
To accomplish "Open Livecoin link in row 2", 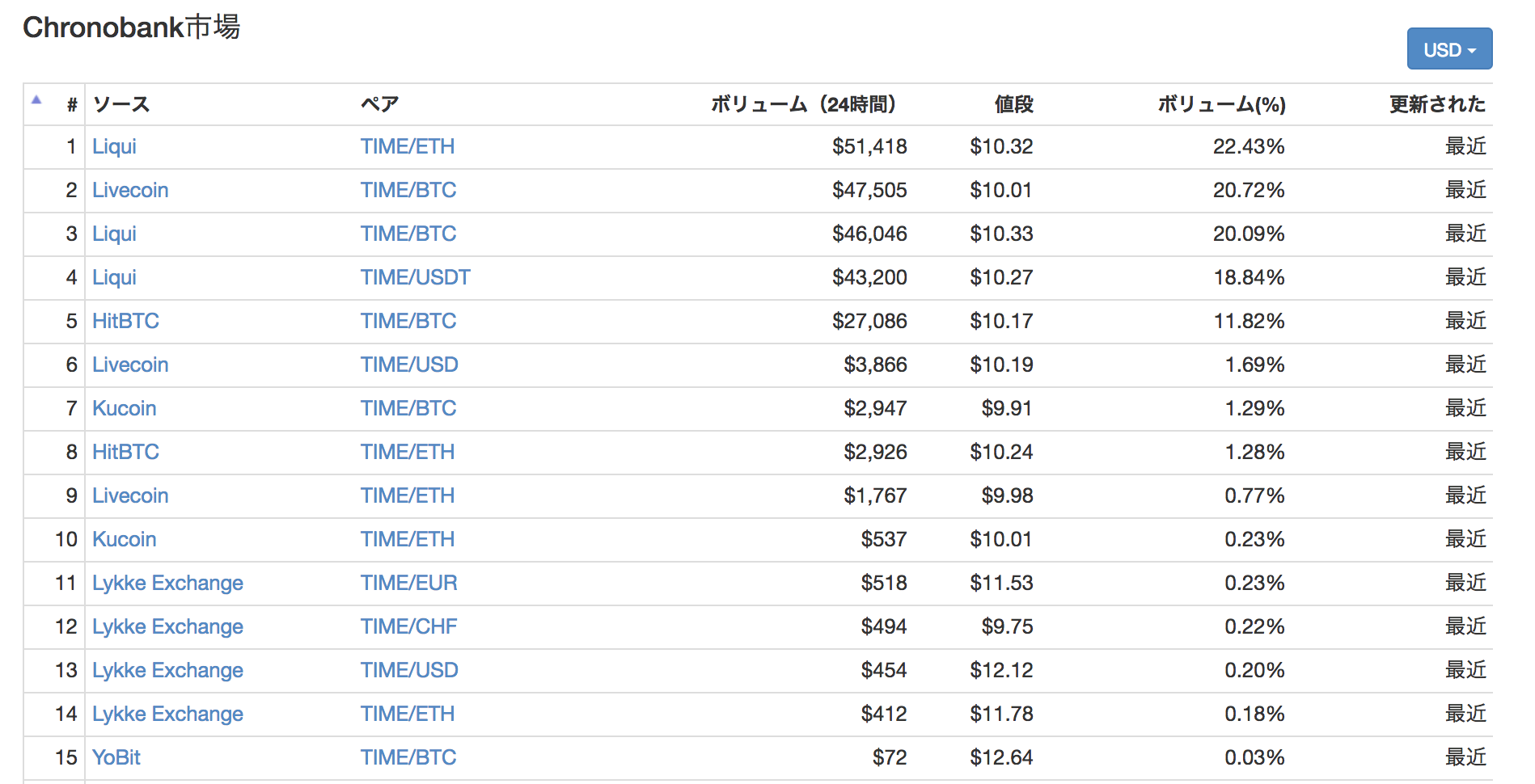I will point(130,190).
